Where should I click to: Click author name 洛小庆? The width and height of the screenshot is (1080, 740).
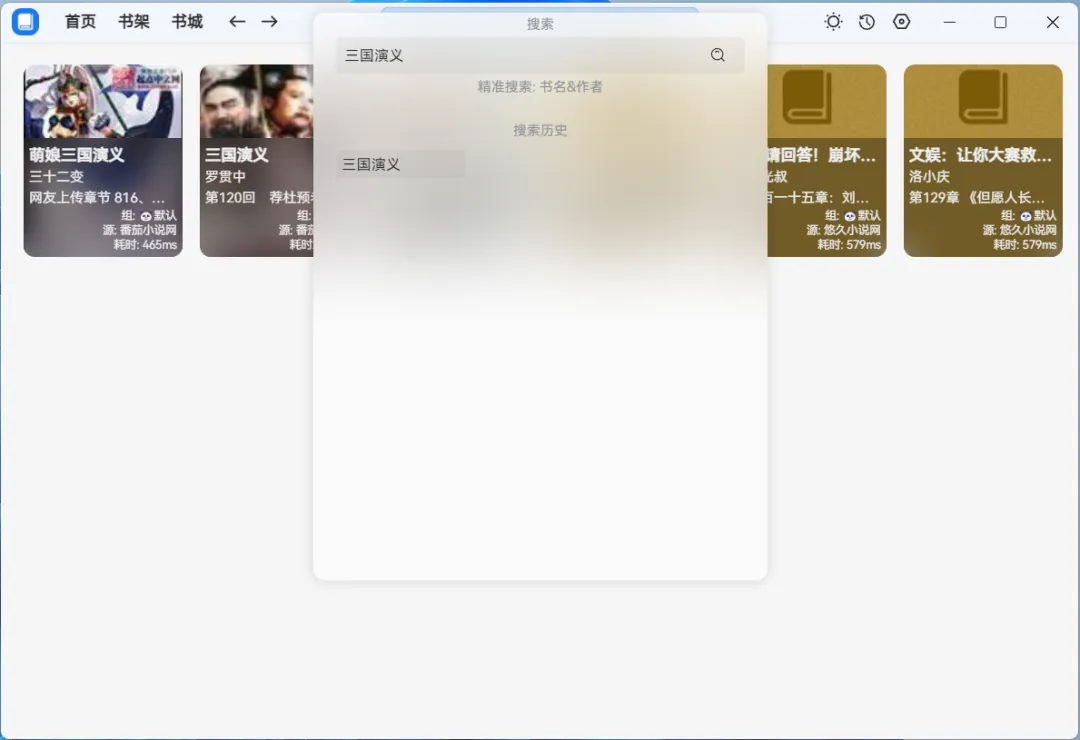pyautogui.click(x=929, y=177)
